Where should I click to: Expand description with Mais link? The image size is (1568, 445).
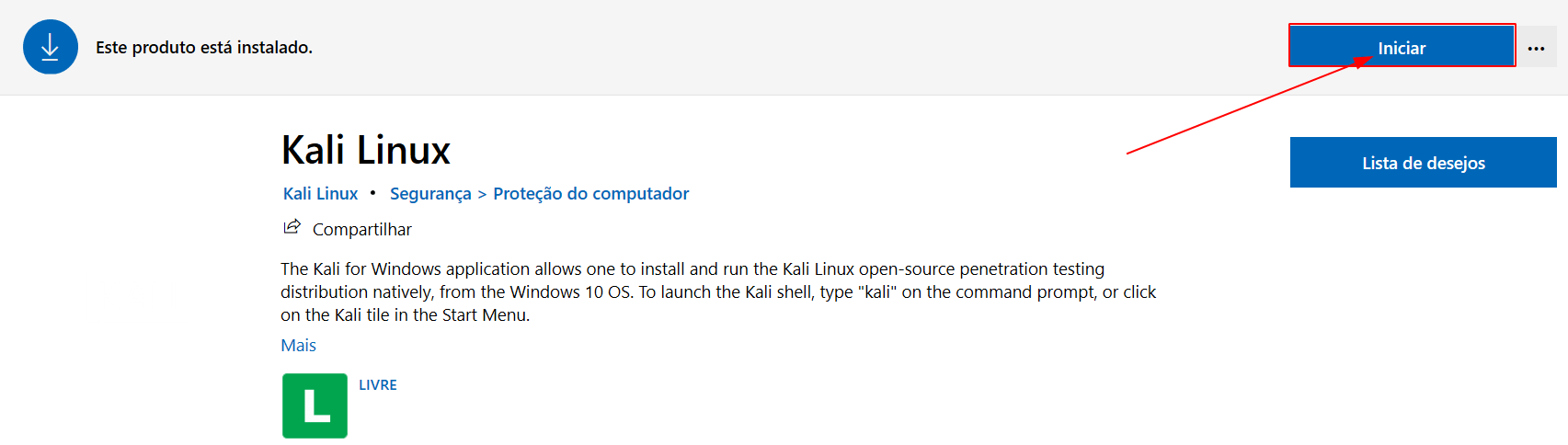point(298,345)
